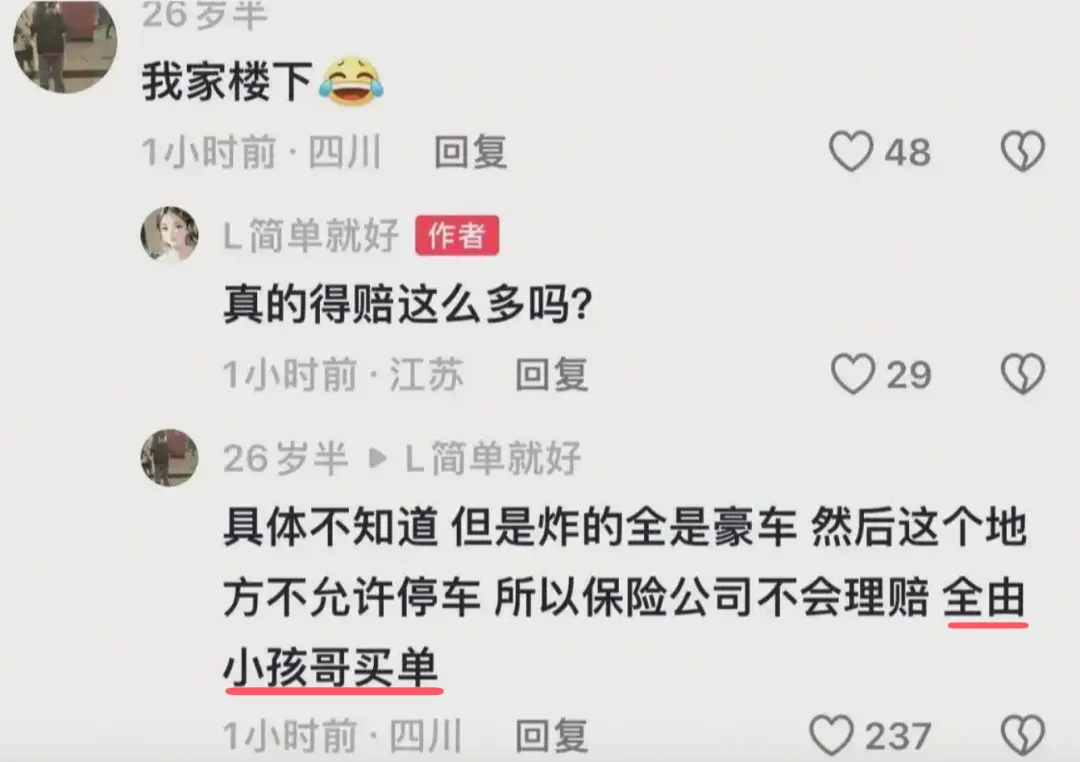The image size is (1080, 762).
Task: Click the reply arrow between usernames
Action: tap(377, 459)
